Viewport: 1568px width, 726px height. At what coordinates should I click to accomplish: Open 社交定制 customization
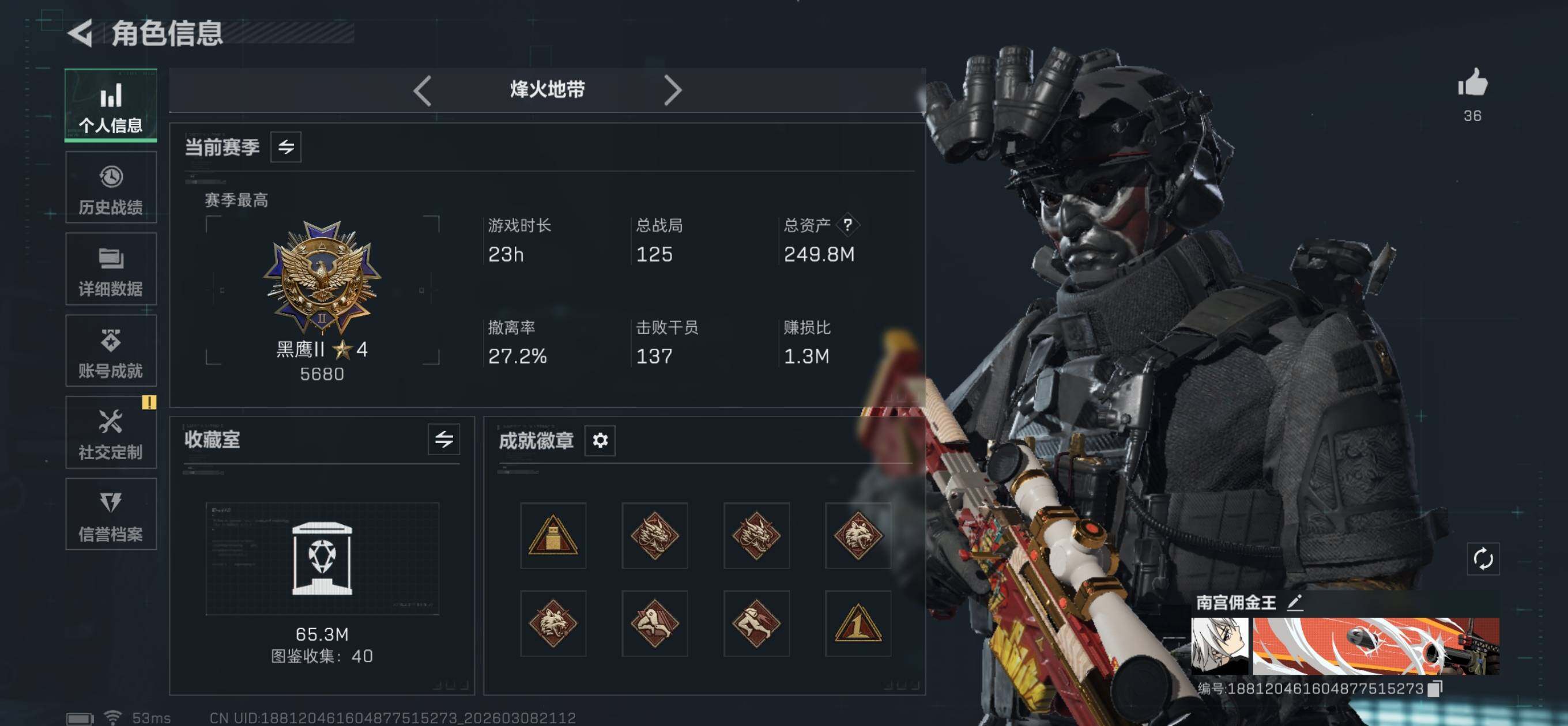(111, 432)
